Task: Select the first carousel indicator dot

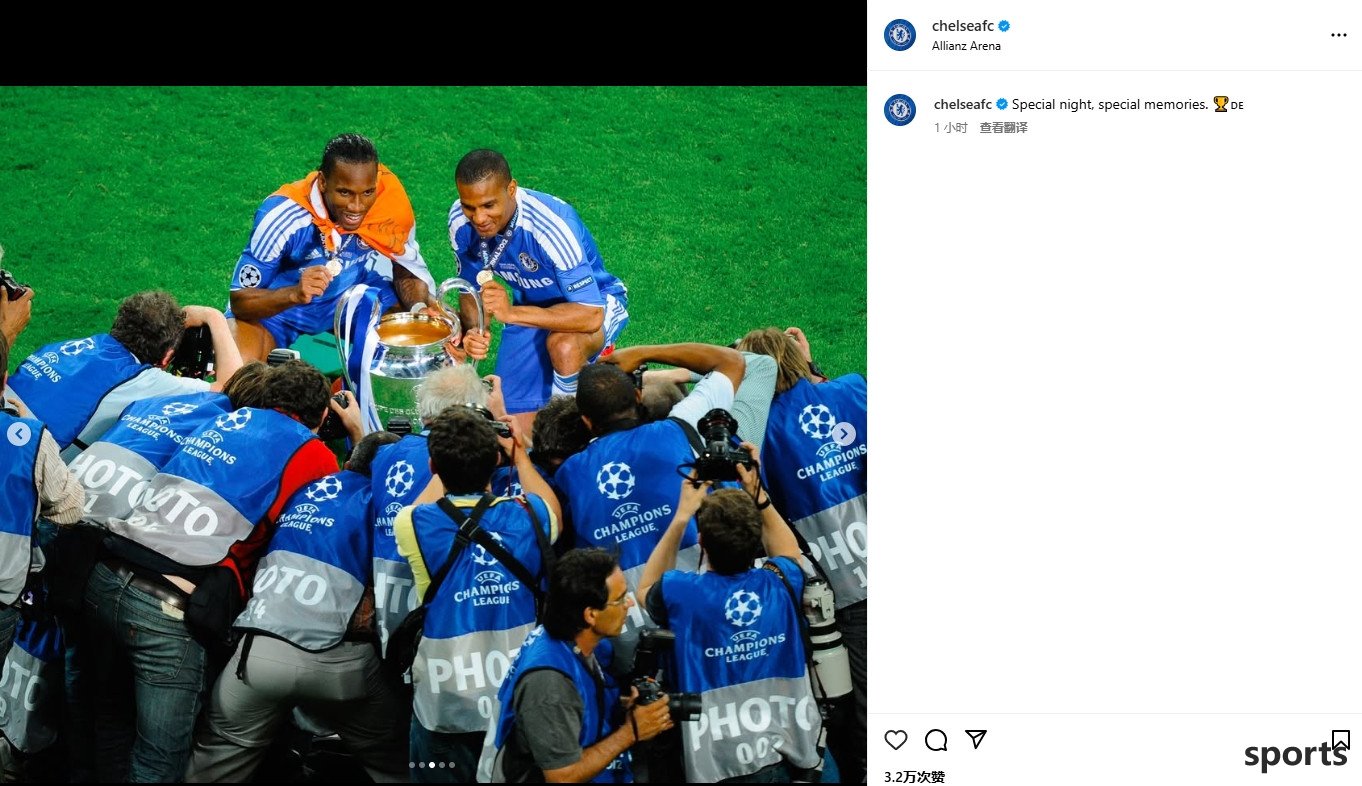Action: 412,765
